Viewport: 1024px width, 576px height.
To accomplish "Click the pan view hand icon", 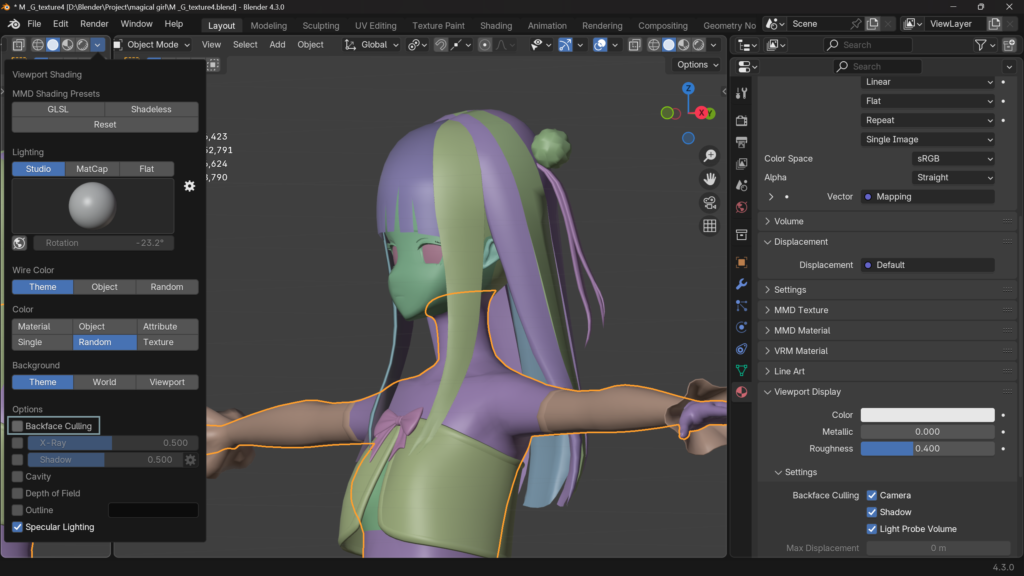I will (x=709, y=179).
